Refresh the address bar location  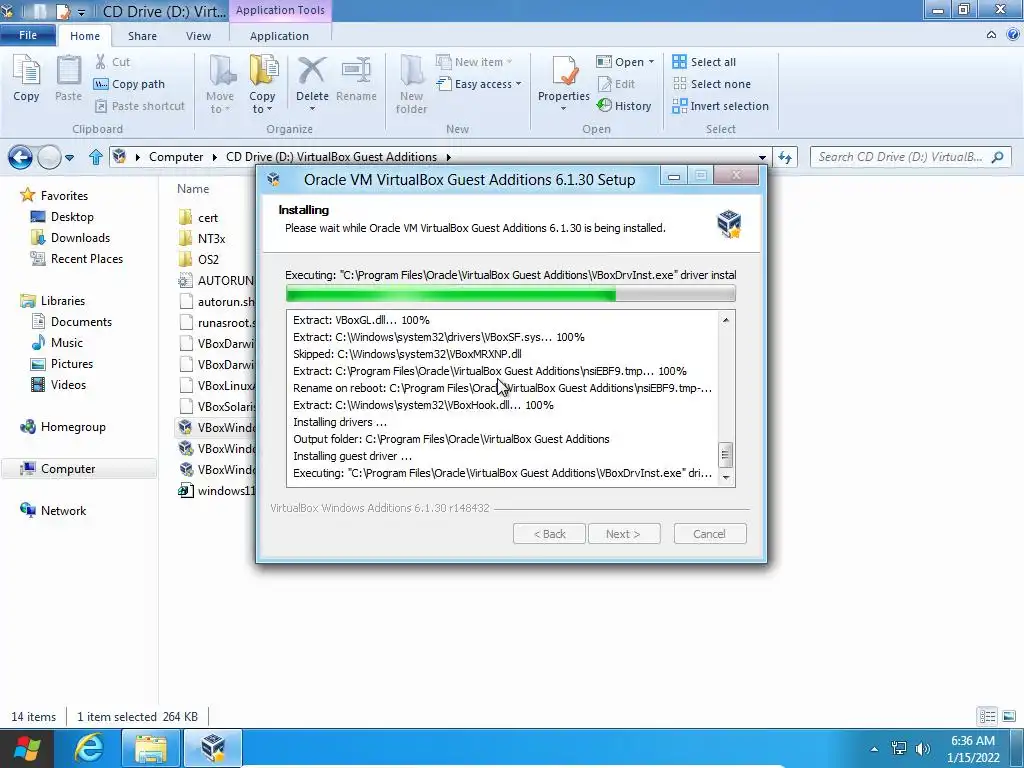point(785,157)
